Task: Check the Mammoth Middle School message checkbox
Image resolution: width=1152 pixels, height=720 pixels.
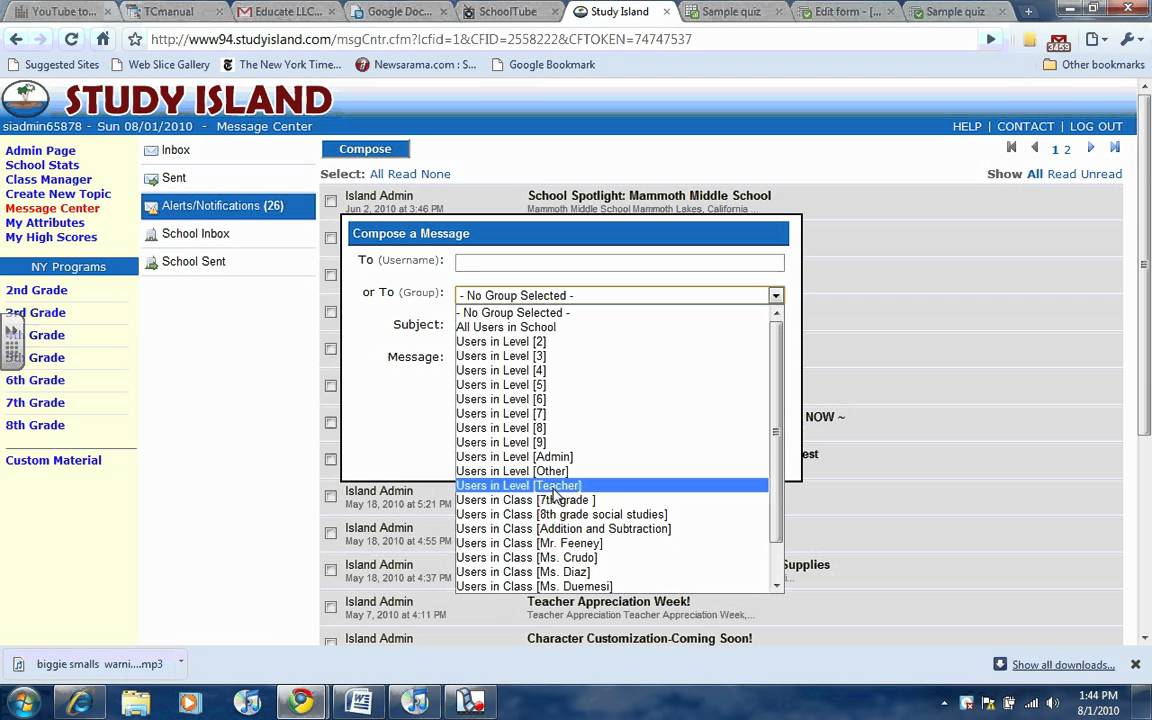Action: [x=331, y=201]
